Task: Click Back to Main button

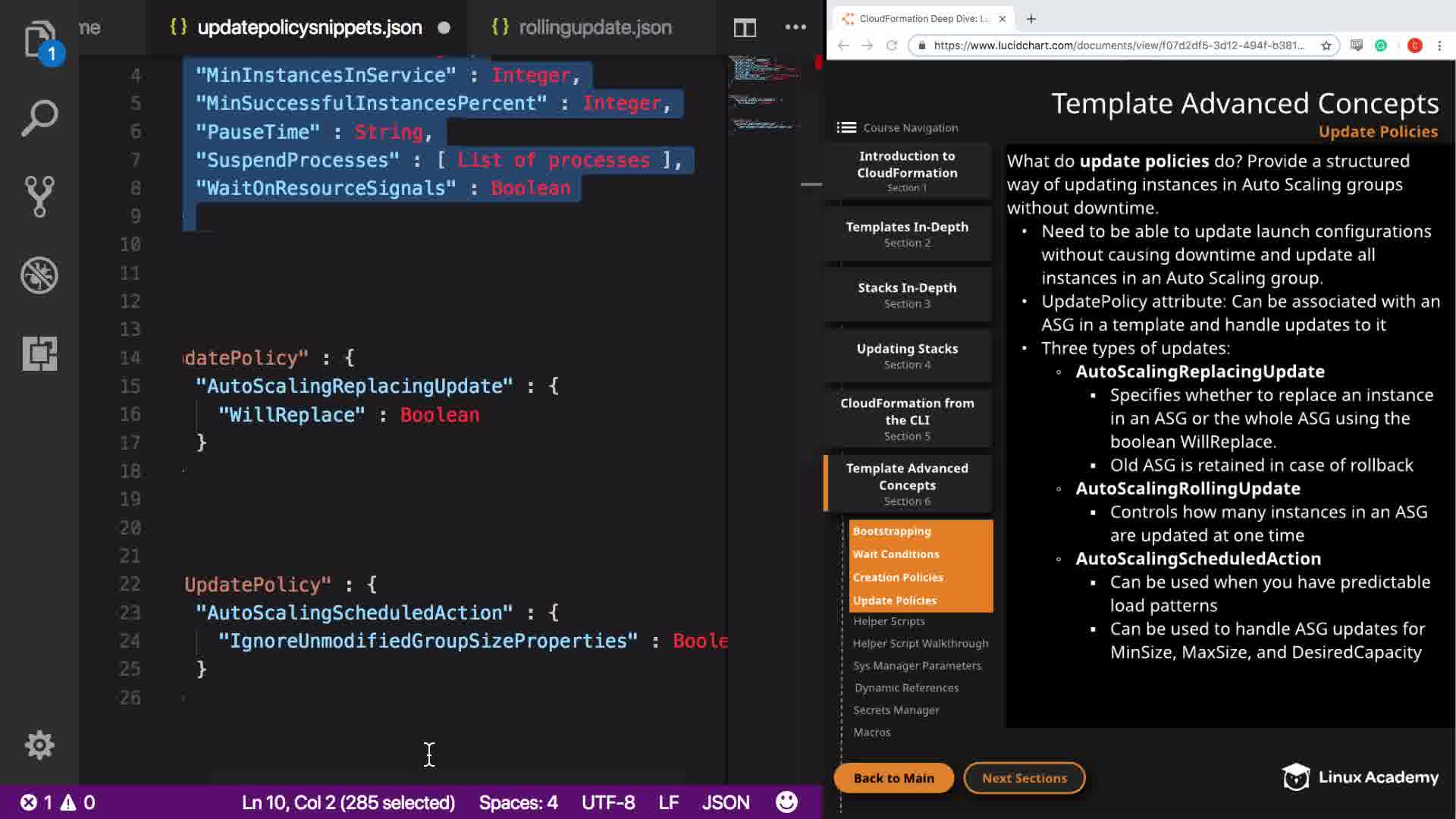Action: coord(893,778)
